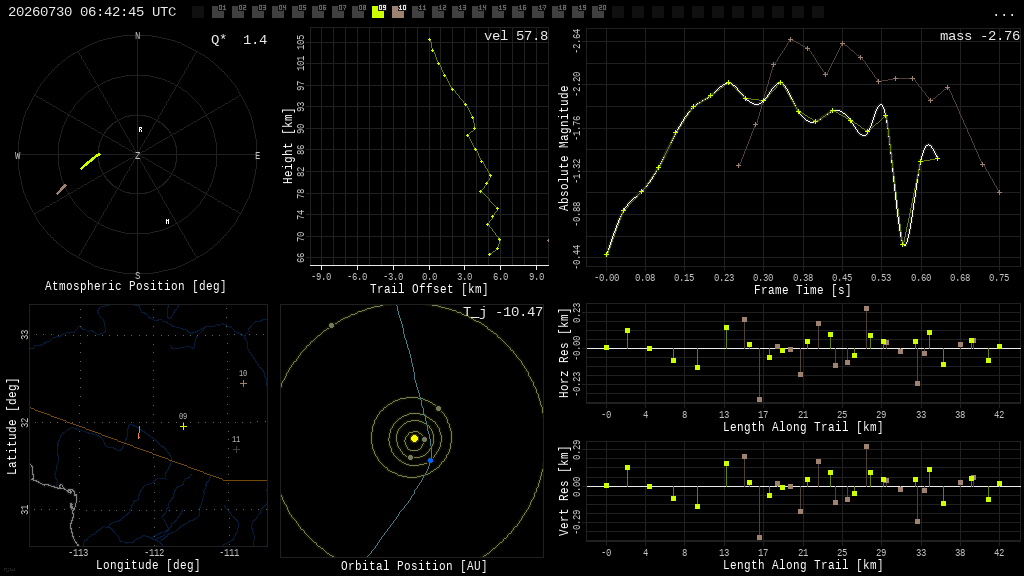Image resolution: width=1024 pixels, height=576 pixels.
Task: Click the T_j -10.47 label
Action: click(x=503, y=312)
